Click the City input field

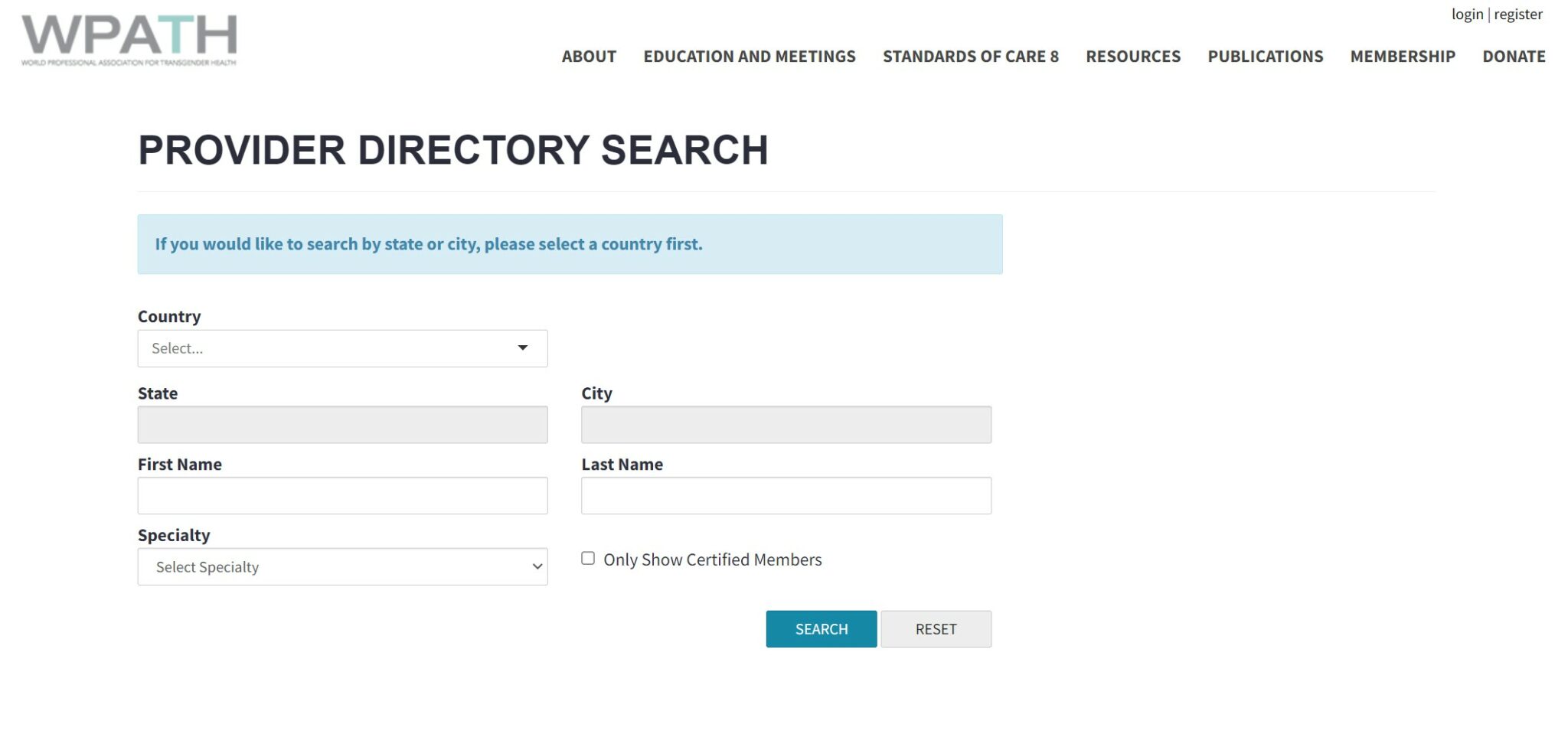click(786, 425)
